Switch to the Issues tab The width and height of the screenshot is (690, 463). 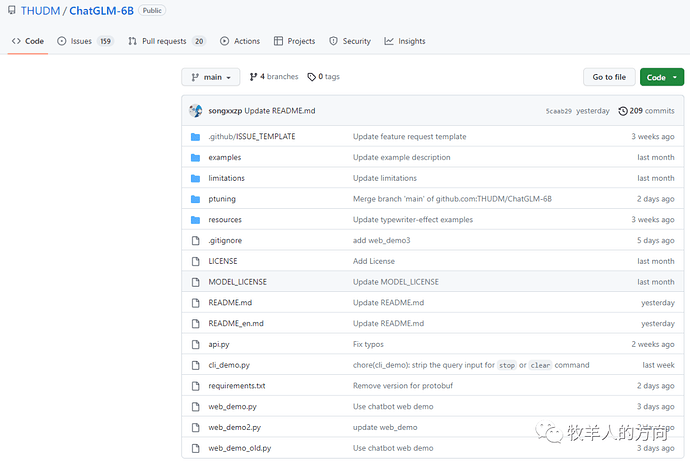tap(84, 41)
